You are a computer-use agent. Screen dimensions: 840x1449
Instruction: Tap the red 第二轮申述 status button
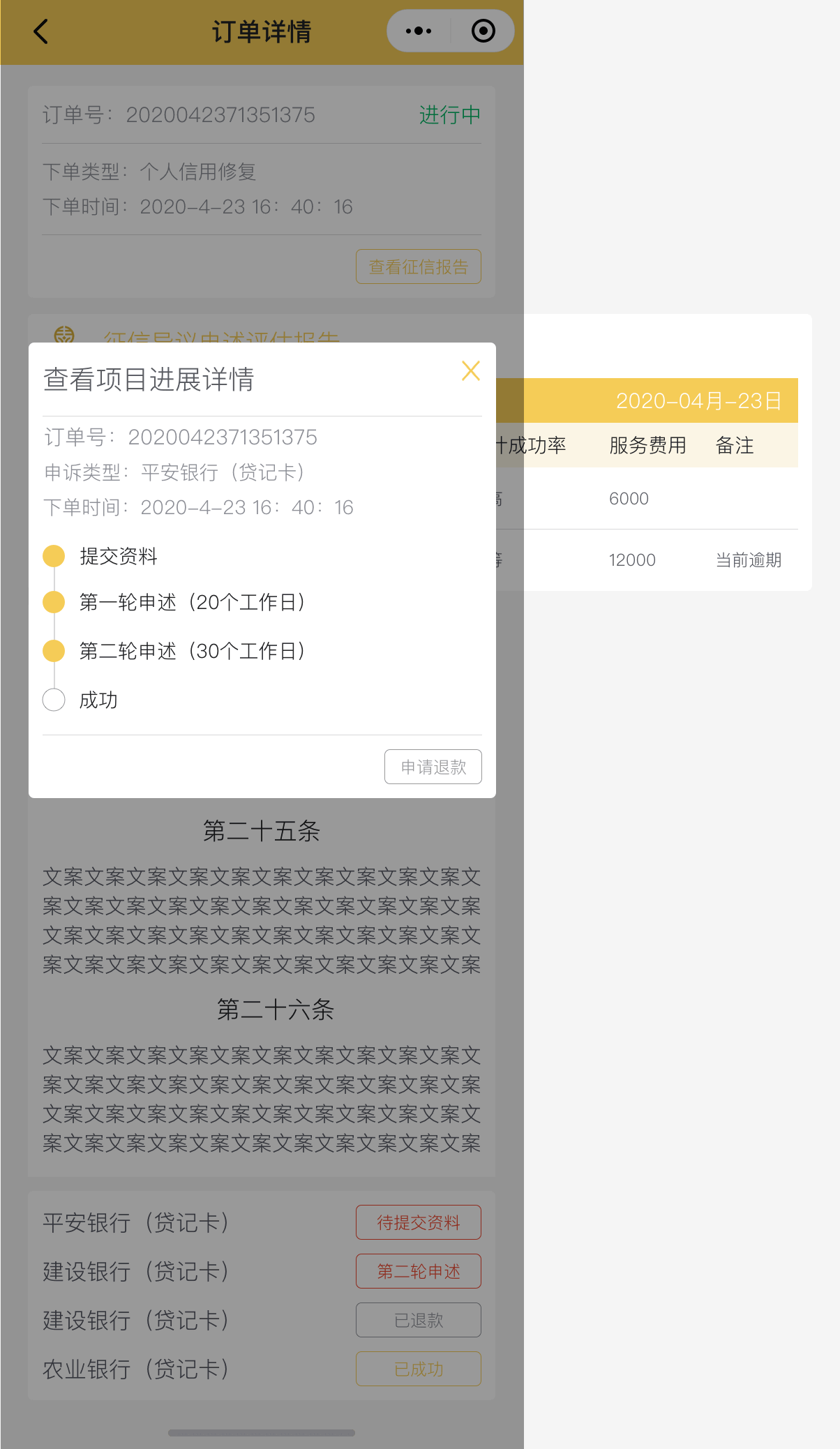(x=418, y=1271)
